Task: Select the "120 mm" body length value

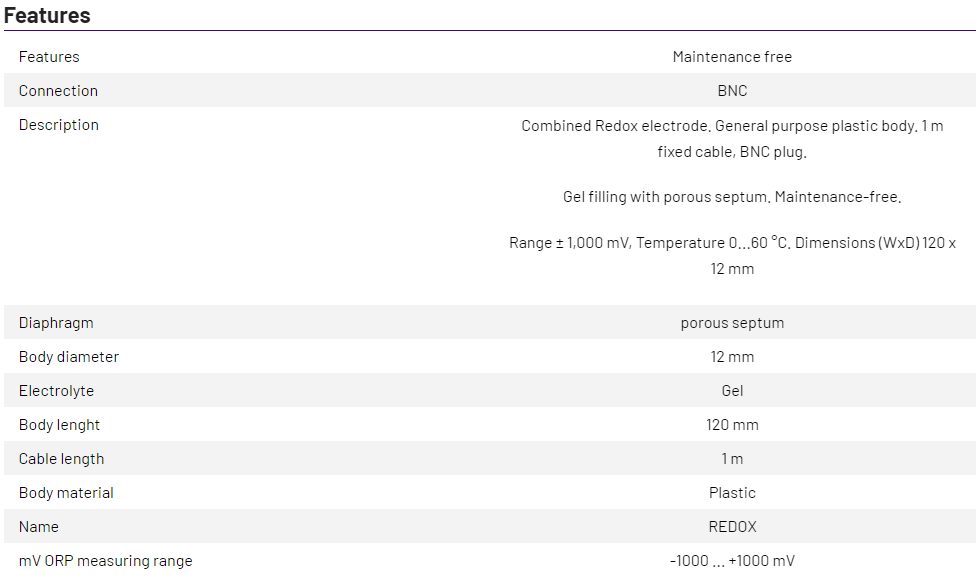Action: click(732, 425)
